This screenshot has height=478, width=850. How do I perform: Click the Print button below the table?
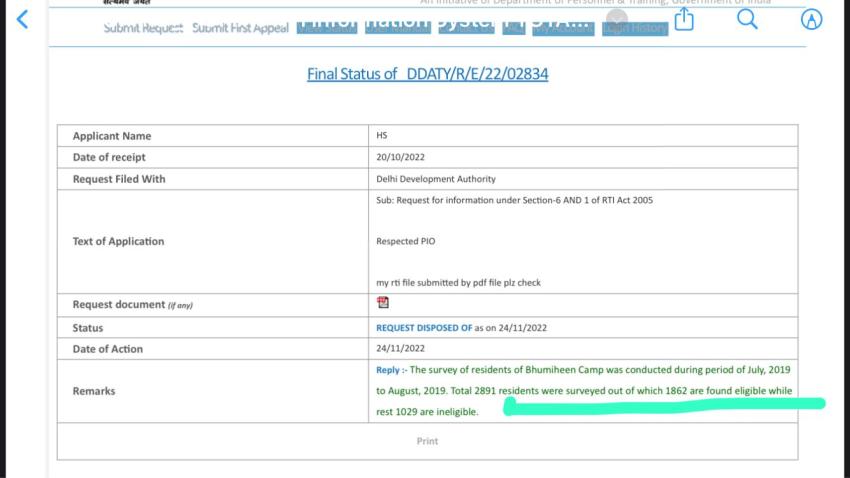pos(427,441)
